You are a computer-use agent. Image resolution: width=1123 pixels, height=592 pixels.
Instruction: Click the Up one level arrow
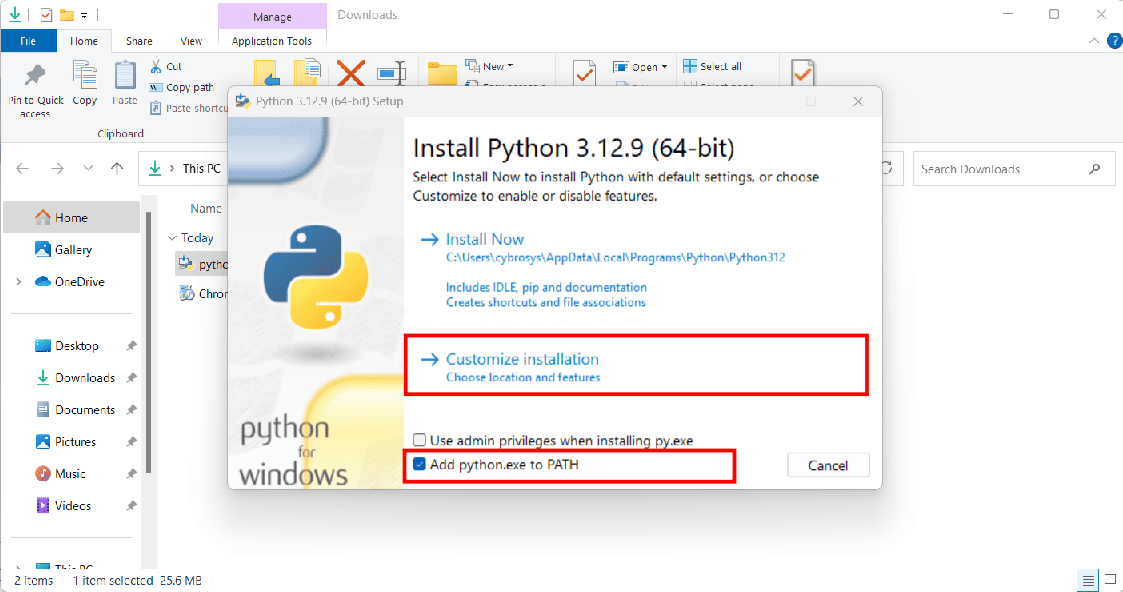coord(117,168)
